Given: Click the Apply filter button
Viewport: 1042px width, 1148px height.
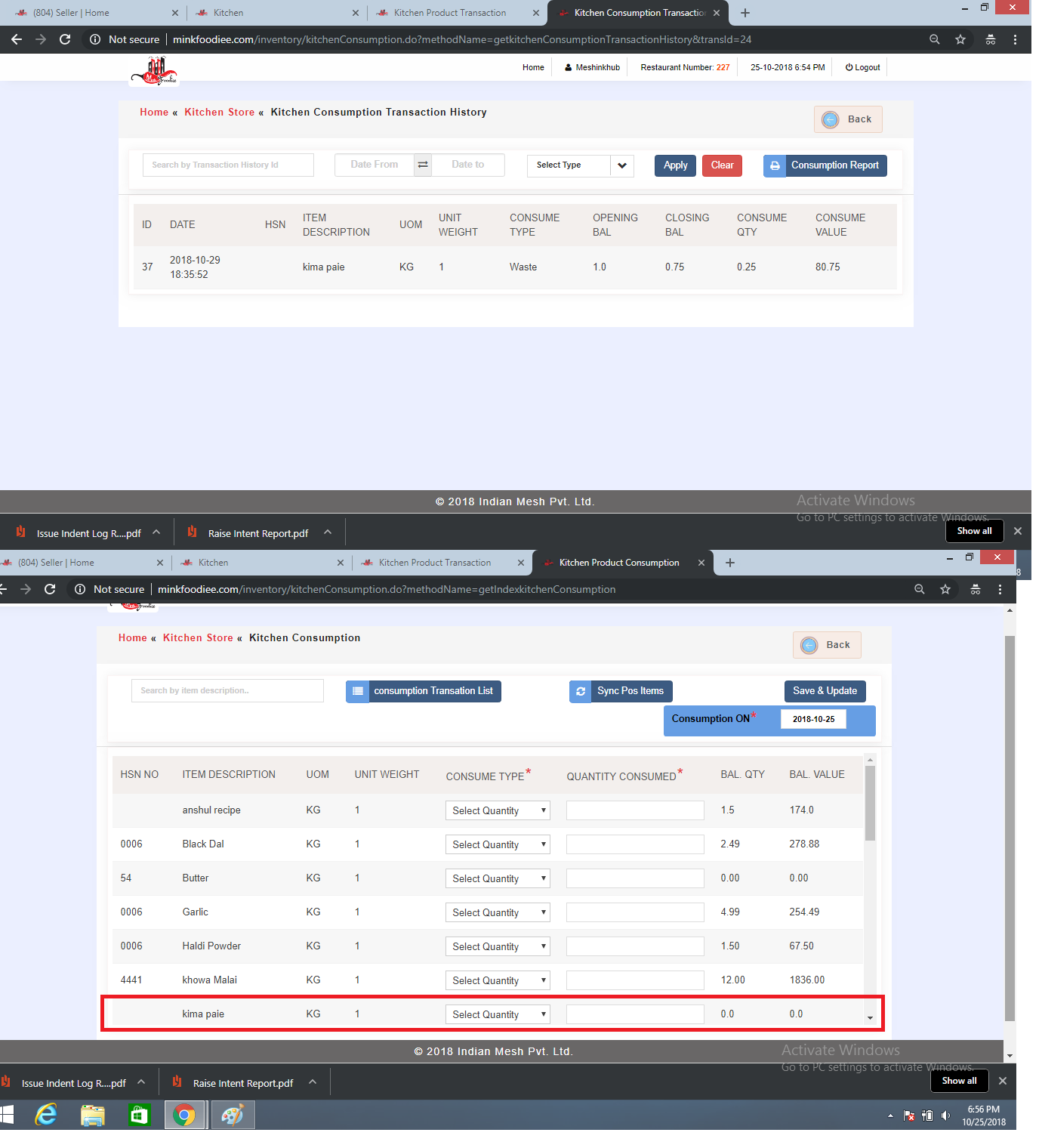Looking at the screenshot, I should coord(675,165).
